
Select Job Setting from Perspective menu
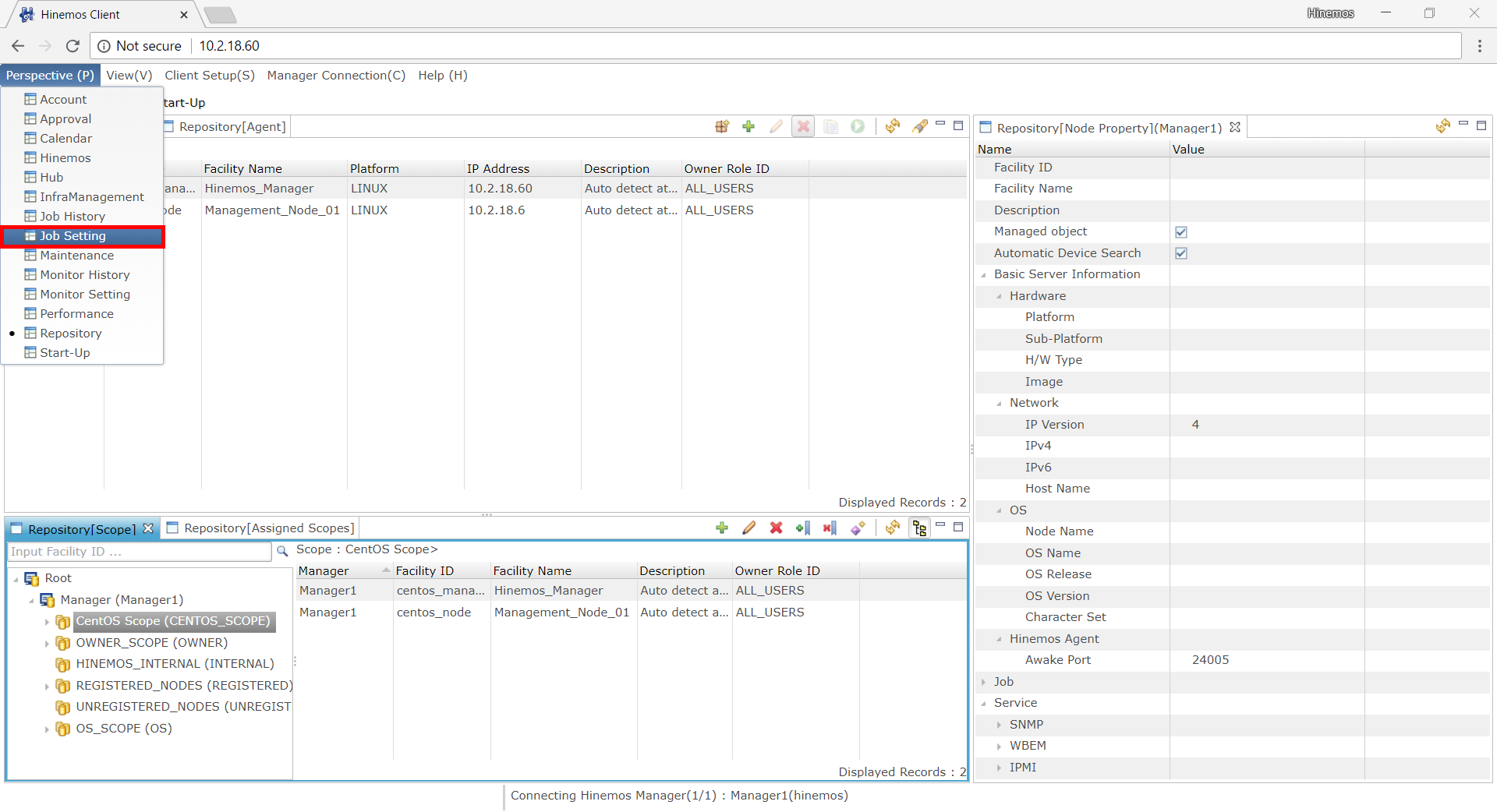(x=83, y=236)
